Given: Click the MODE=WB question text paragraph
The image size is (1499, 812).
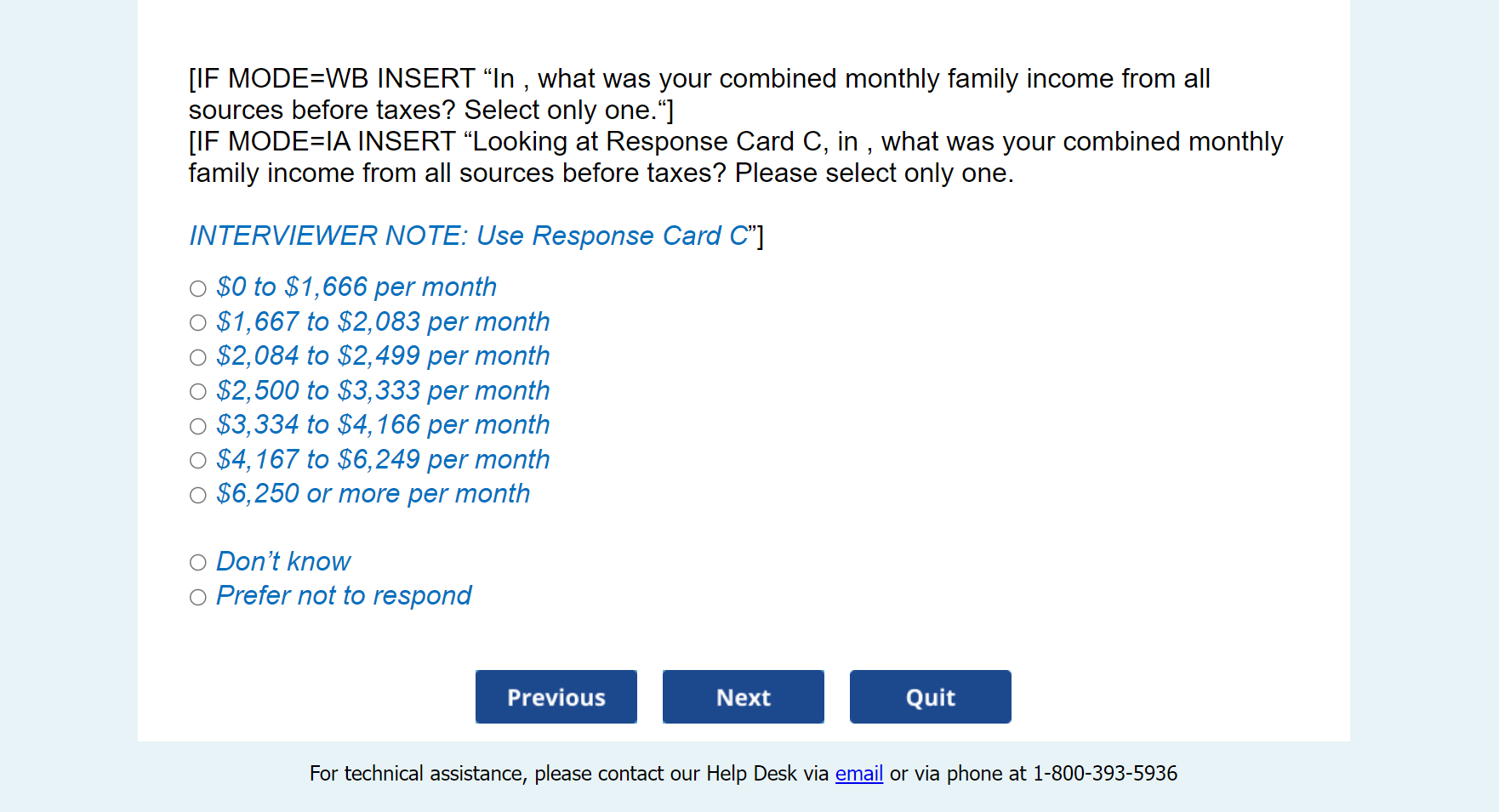Looking at the screenshot, I should tap(698, 94).
